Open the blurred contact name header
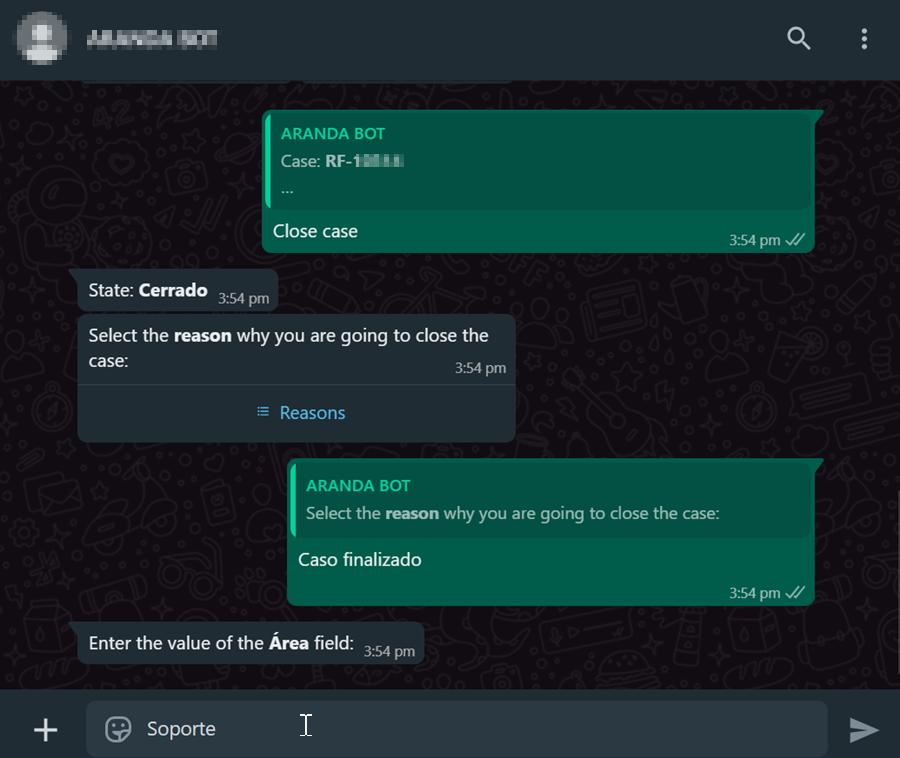 [152, 38]
